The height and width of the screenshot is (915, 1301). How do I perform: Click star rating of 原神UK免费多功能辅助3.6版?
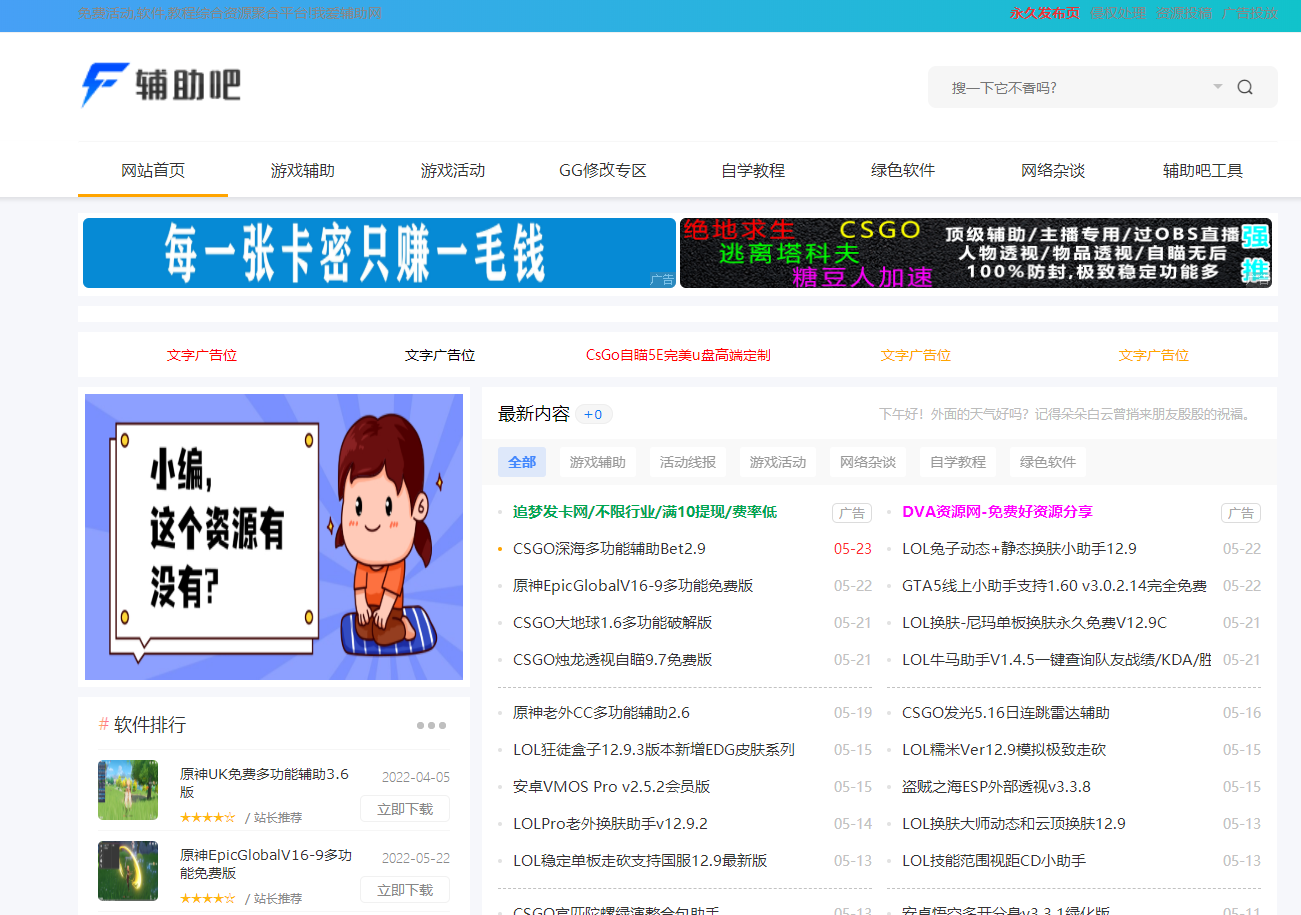point(208,818)
